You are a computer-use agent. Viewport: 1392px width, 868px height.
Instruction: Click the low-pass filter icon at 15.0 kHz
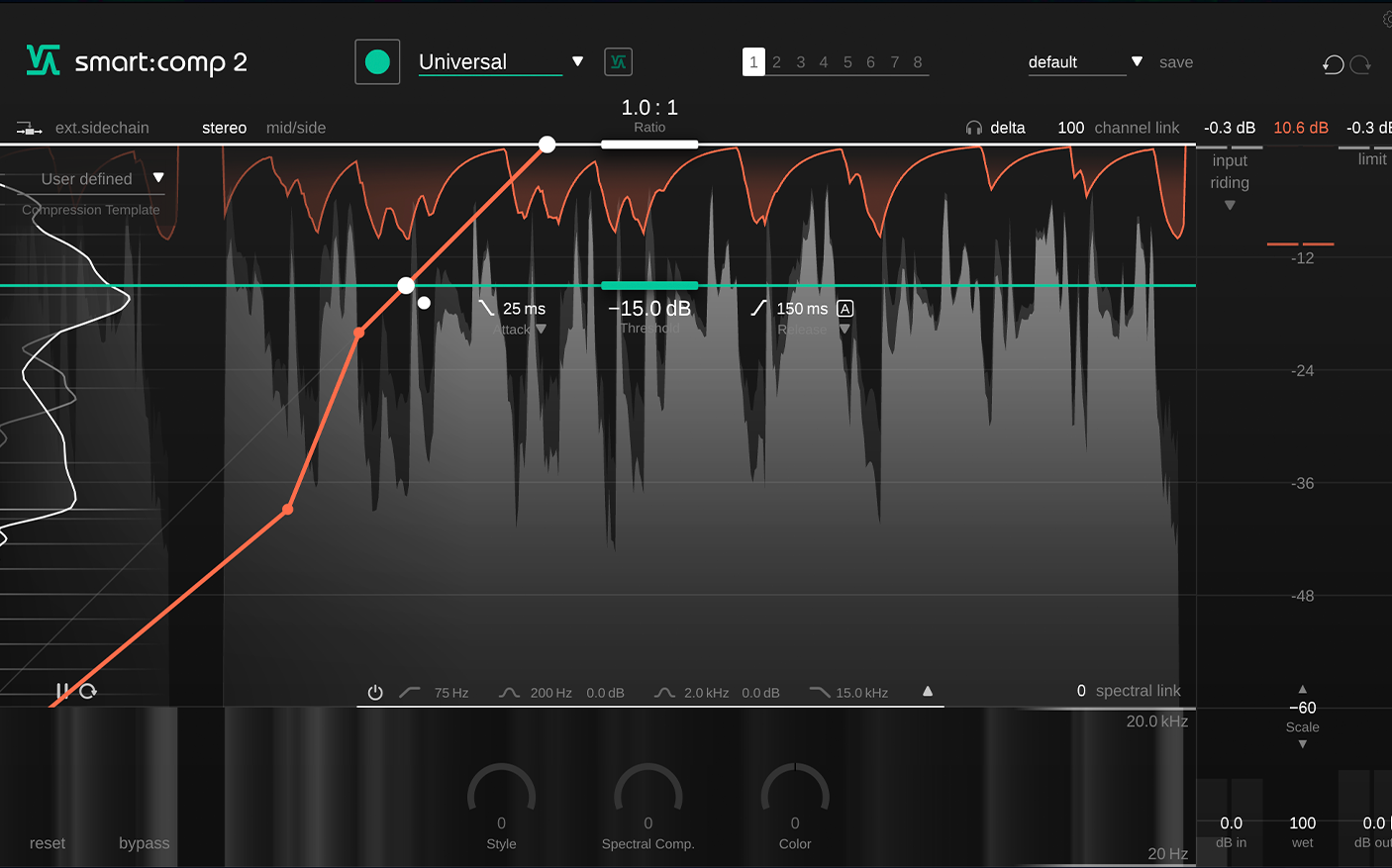819,693
